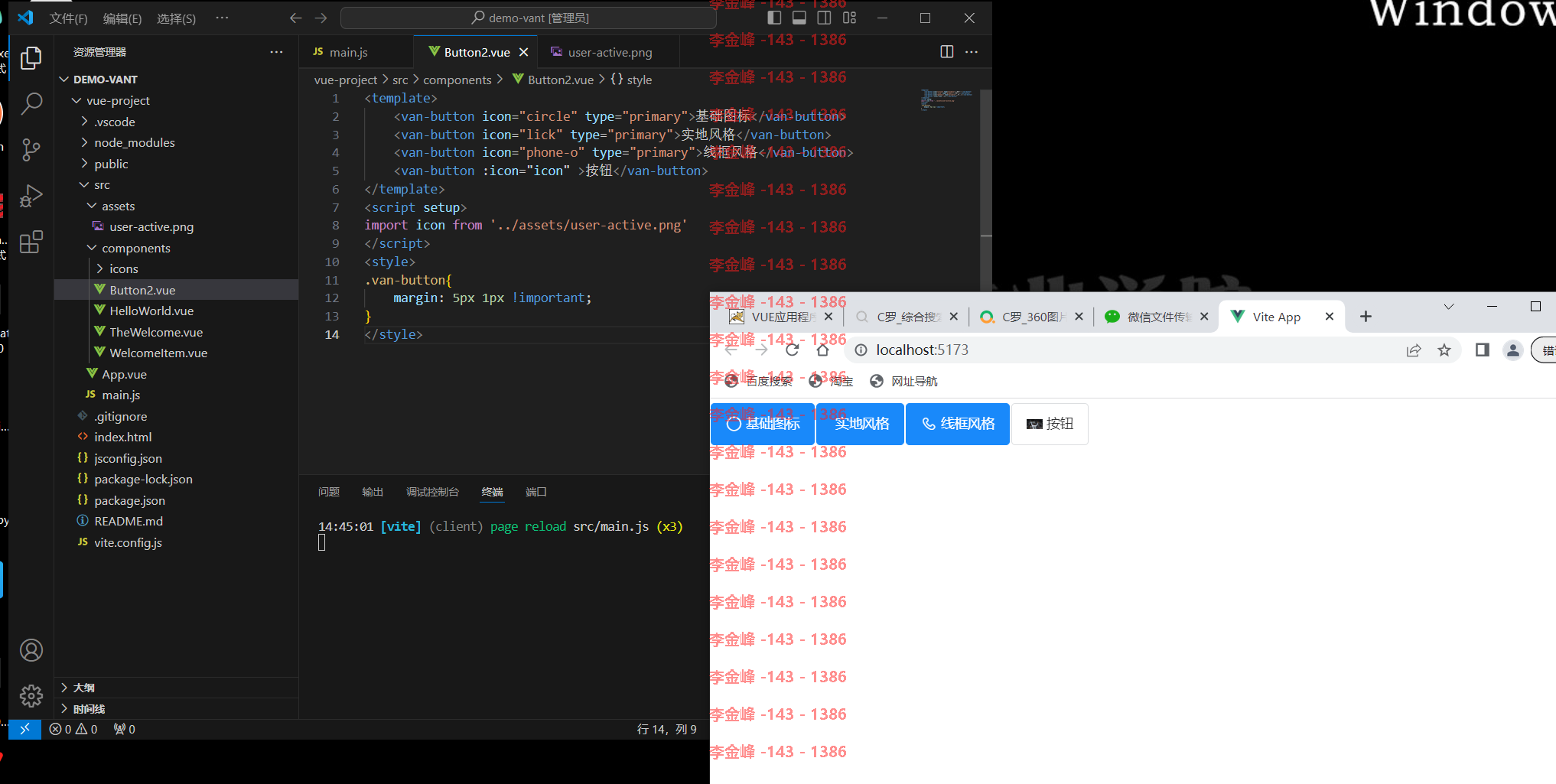Open the Search view in the activity bar

tap(31, 103)
